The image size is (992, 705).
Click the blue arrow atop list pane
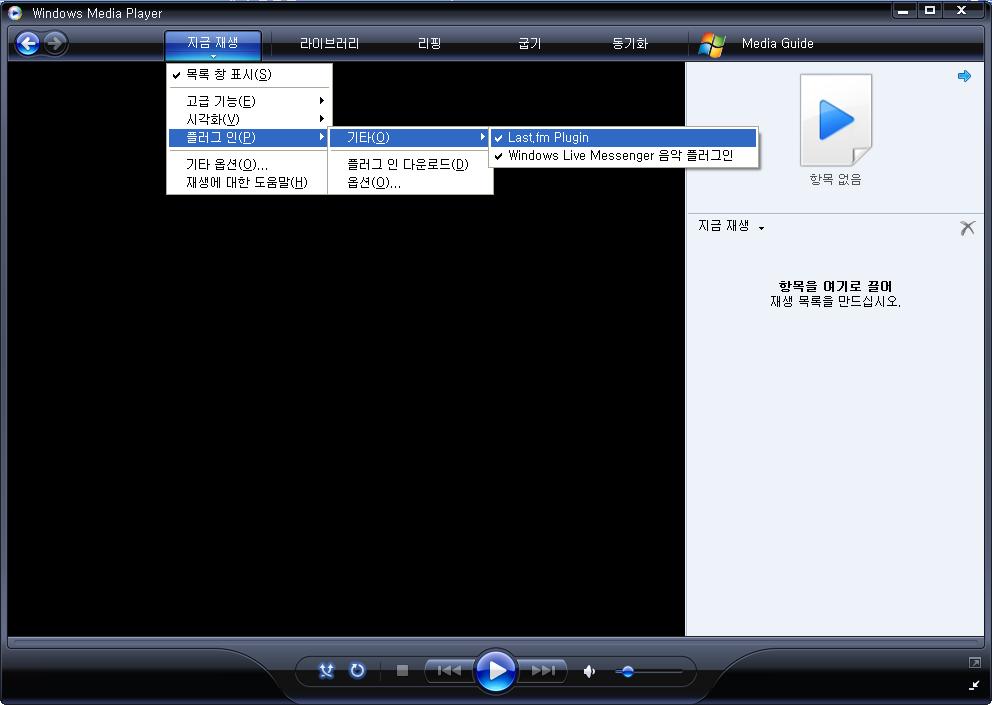click(964, 76)
